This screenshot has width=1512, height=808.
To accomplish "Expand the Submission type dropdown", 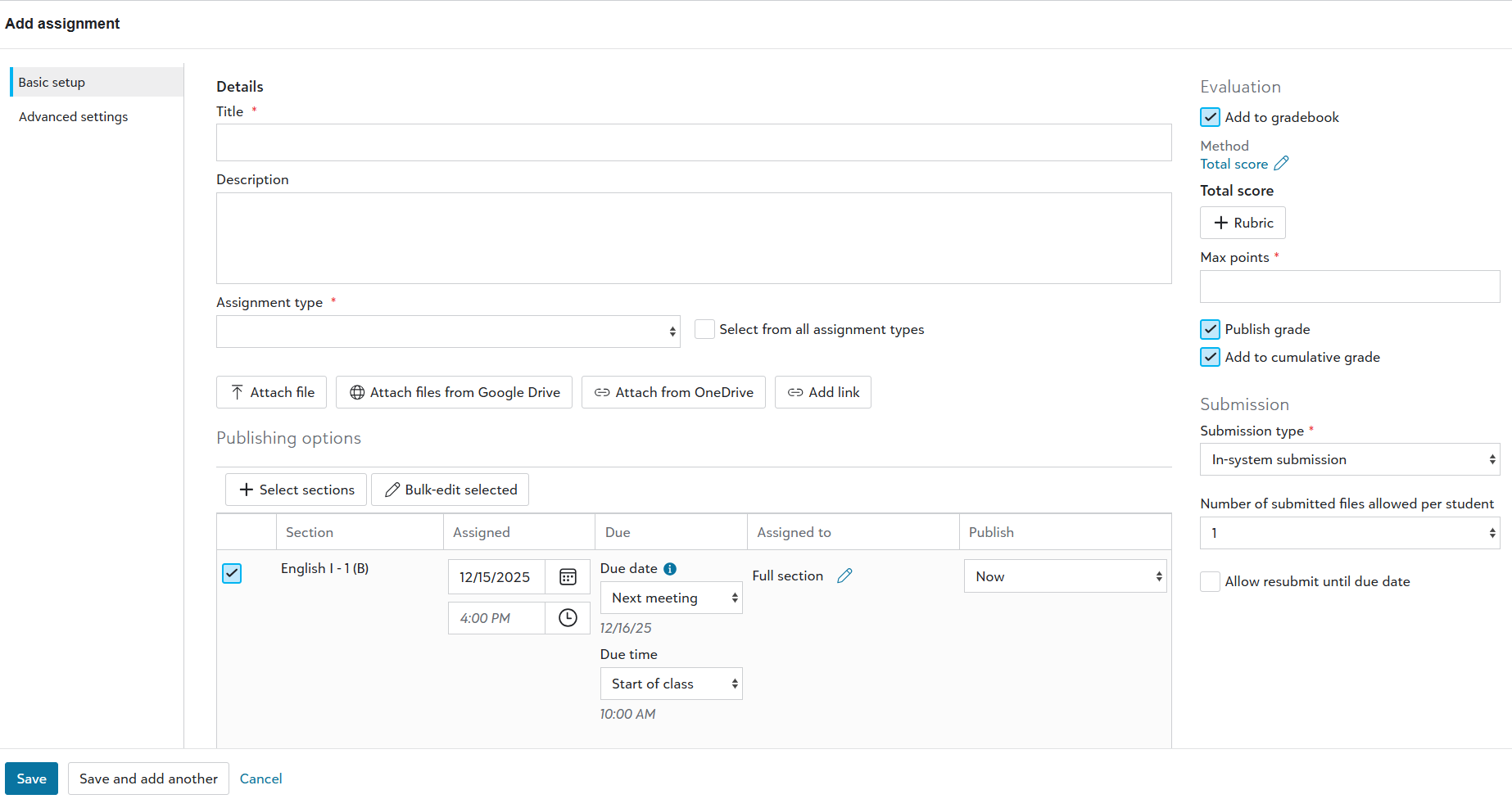I will click(1349, 459).
